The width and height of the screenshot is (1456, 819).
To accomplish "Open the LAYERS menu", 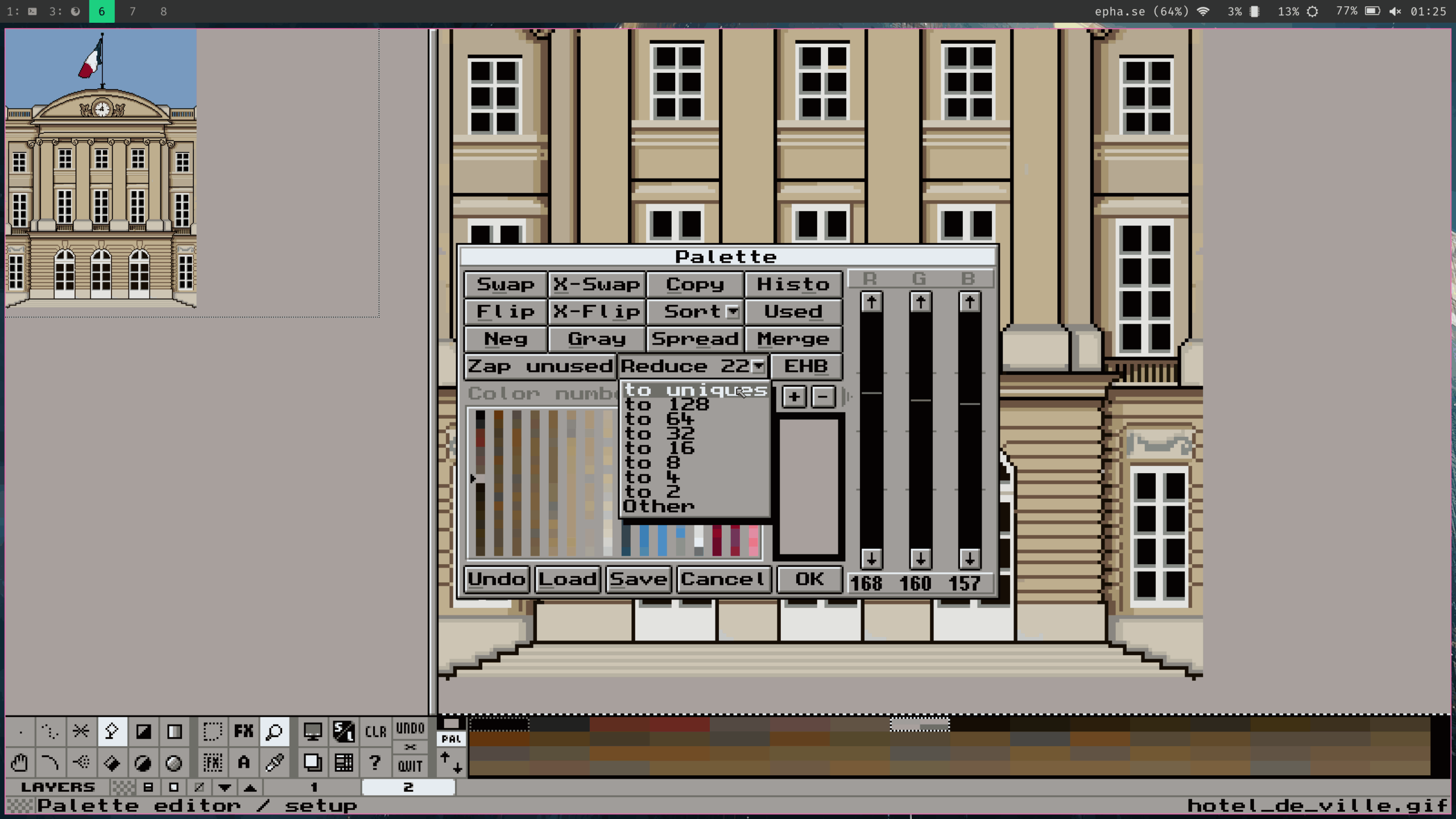I will (58, 787).
